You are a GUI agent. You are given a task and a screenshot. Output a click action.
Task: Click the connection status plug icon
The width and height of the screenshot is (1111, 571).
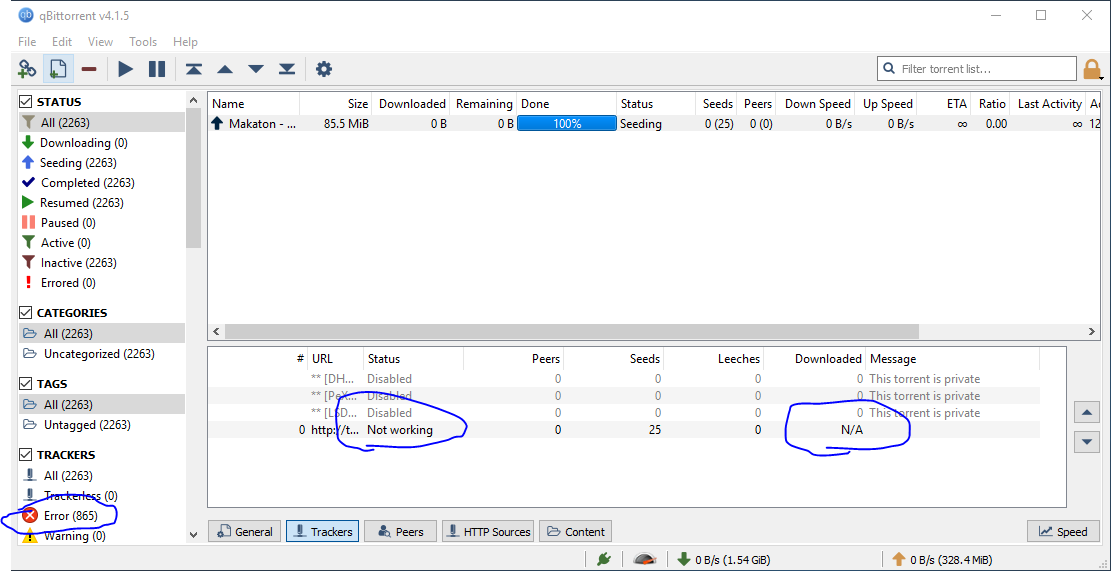604,559
